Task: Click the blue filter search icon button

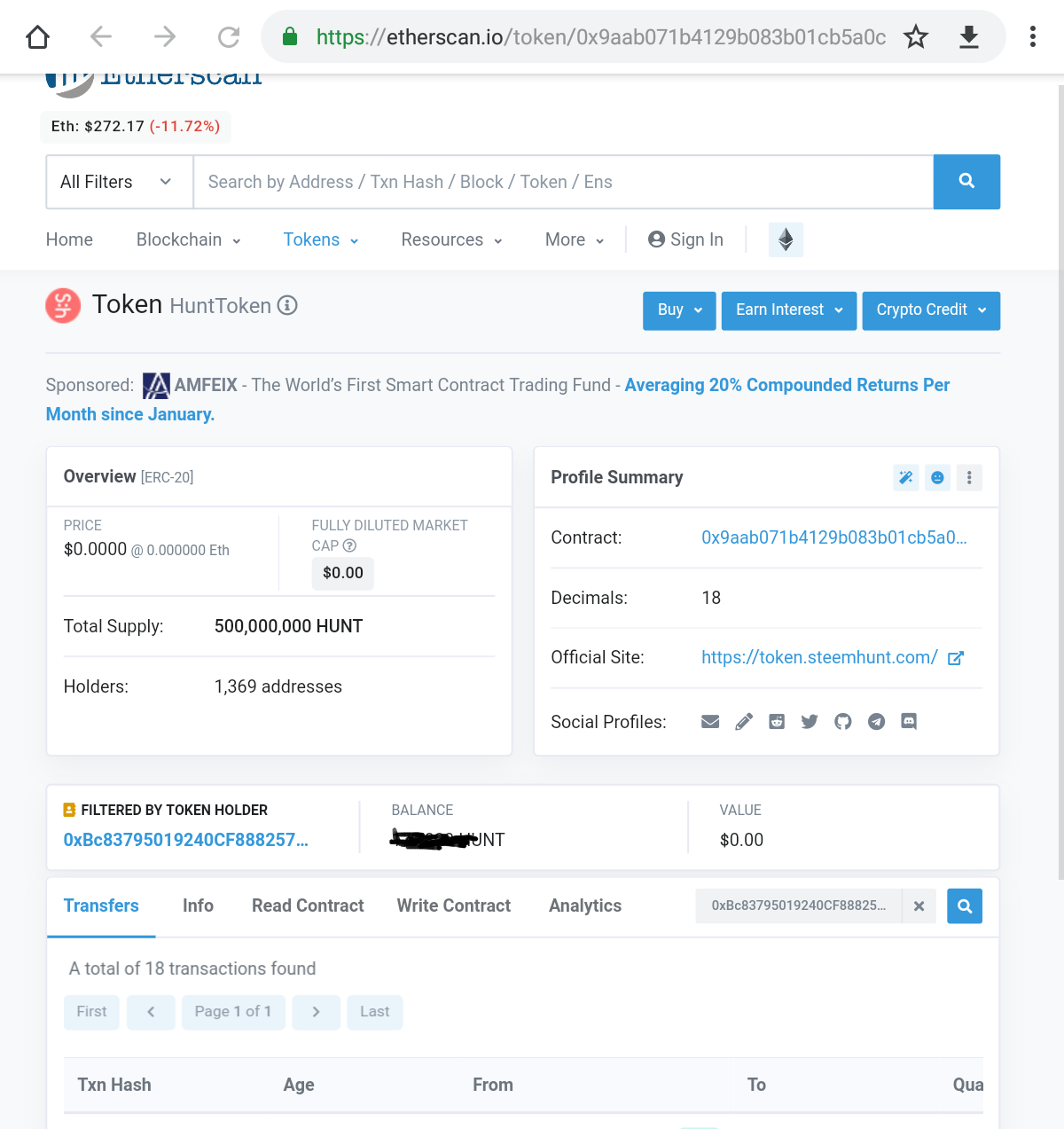Action: coord(965,906)
